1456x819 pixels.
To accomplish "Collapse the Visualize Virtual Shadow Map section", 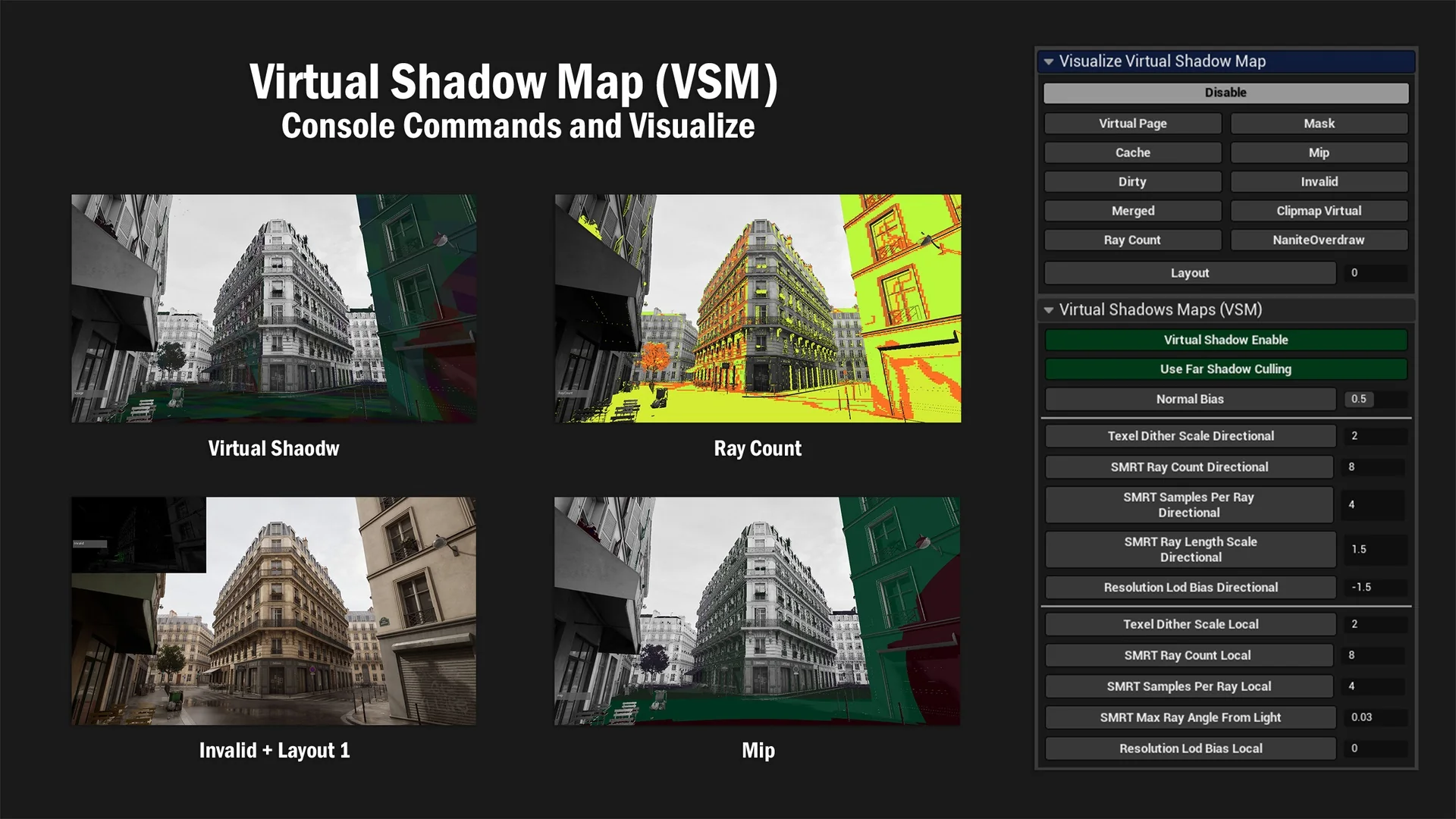I will pyautogui.click(x=1049, y=61).
